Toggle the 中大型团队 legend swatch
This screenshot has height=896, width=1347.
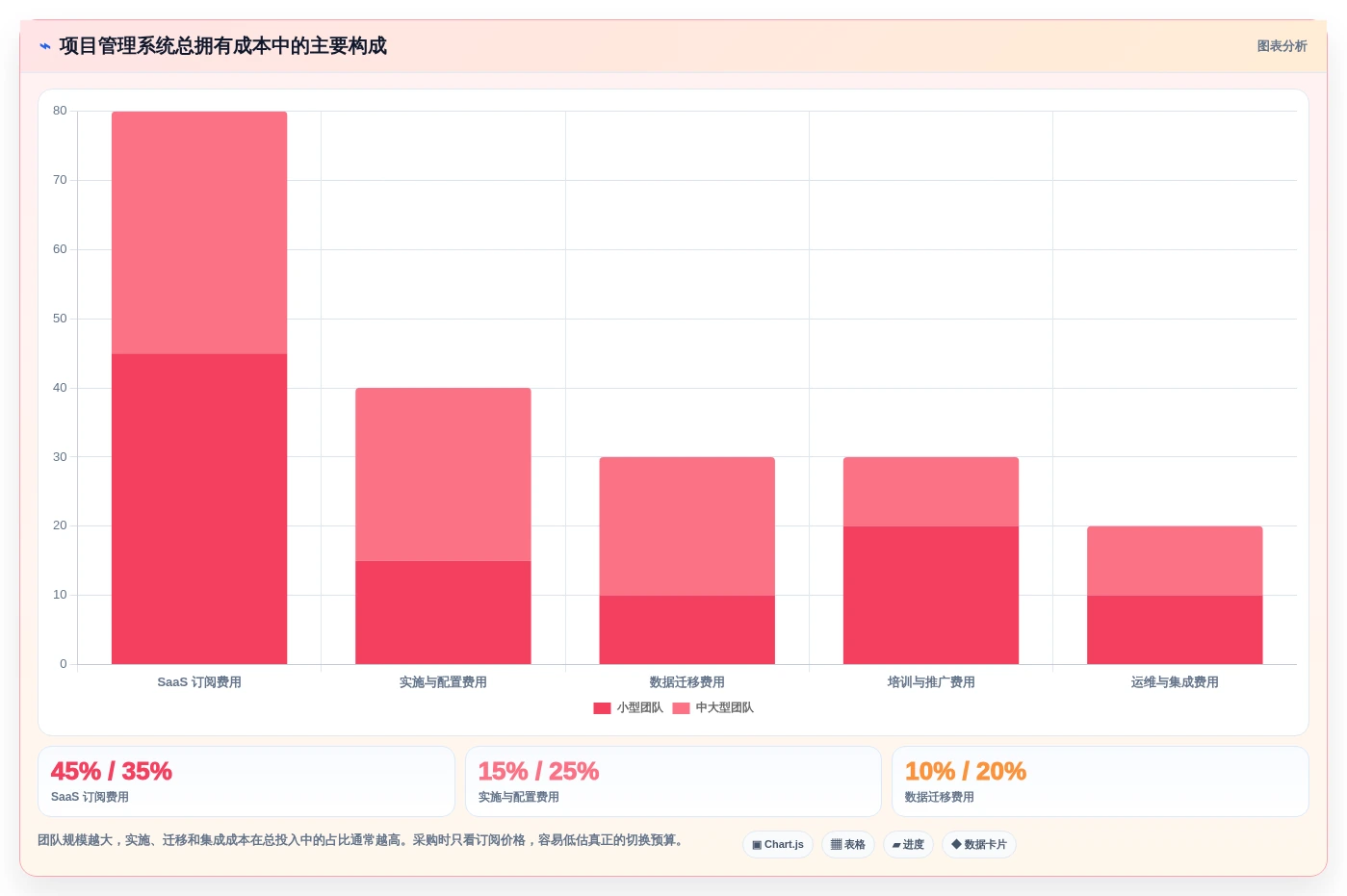681,708
